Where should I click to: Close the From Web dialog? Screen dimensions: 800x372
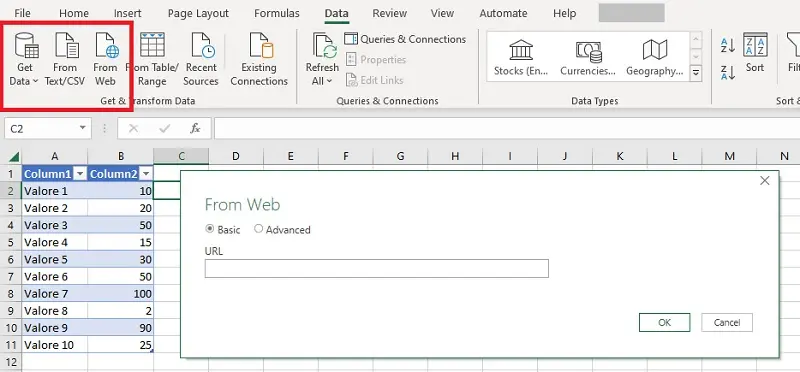coord(764,181)
